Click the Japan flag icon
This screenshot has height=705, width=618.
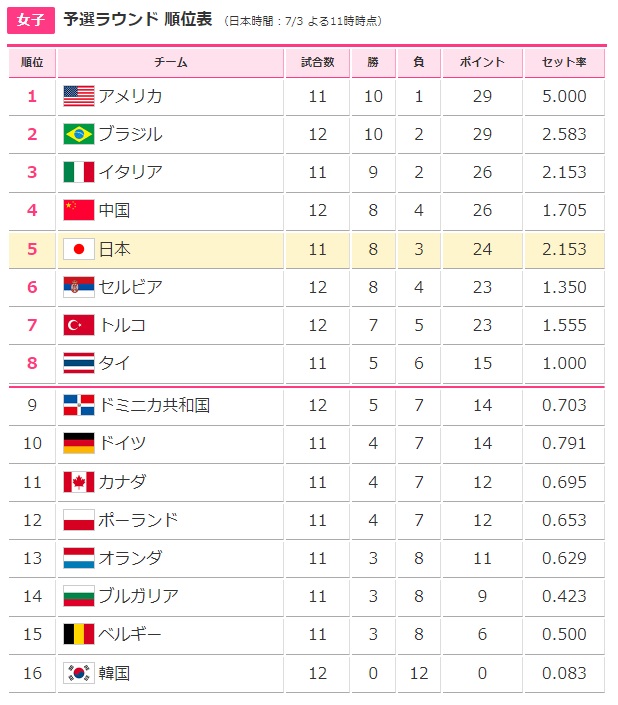coord(78,249)
